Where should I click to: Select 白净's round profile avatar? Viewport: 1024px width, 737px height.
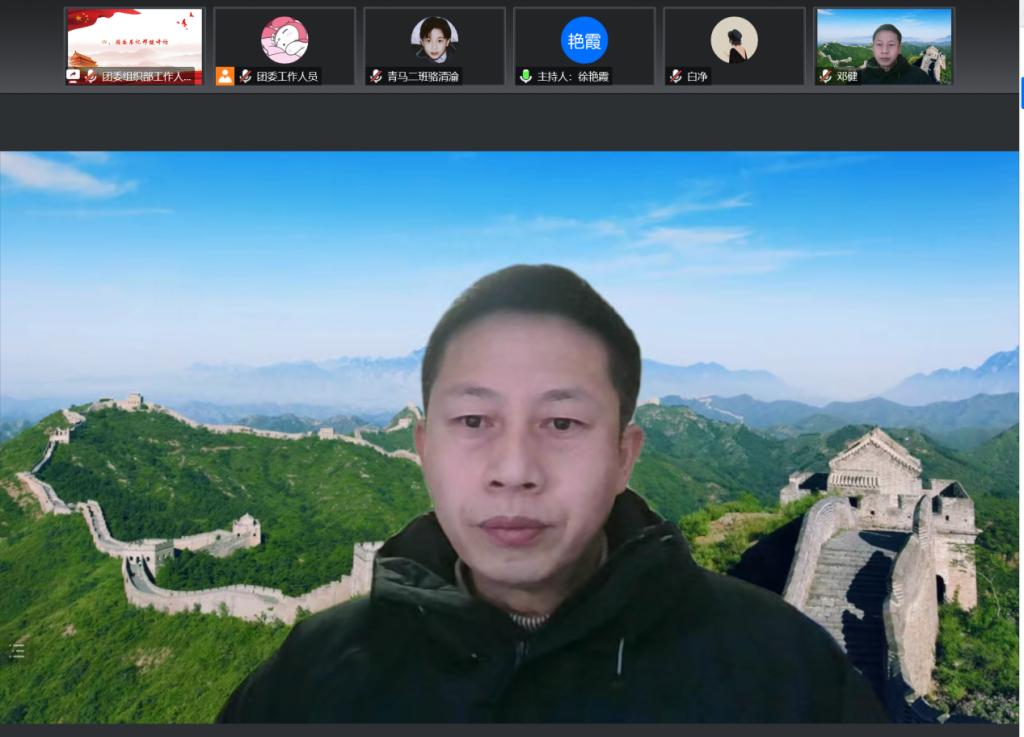pyautogui.click(x=734, y=40)
